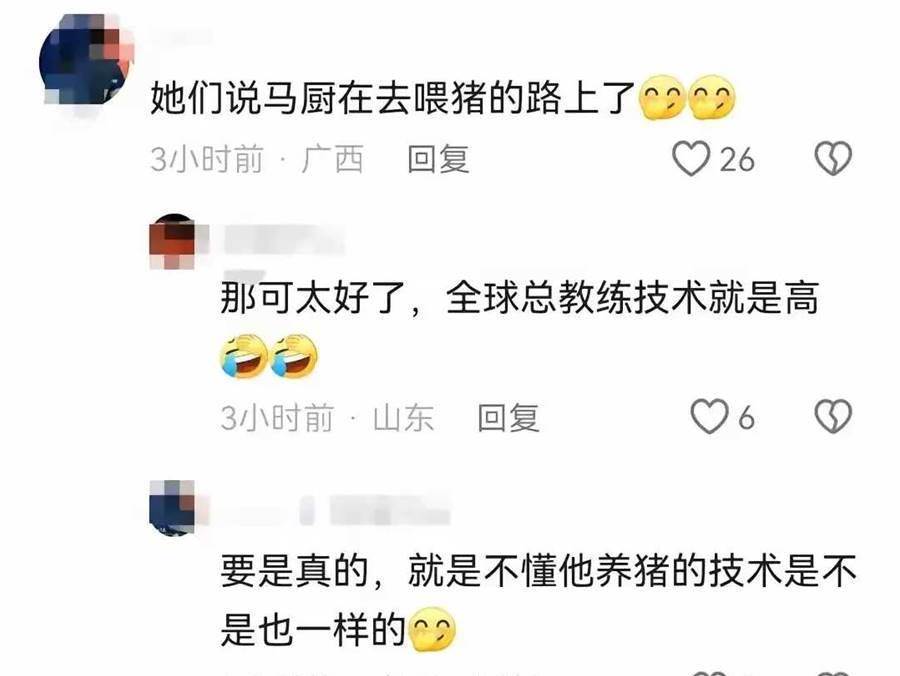Open the Shandong replier's blurred username

[x=284, y=240]
